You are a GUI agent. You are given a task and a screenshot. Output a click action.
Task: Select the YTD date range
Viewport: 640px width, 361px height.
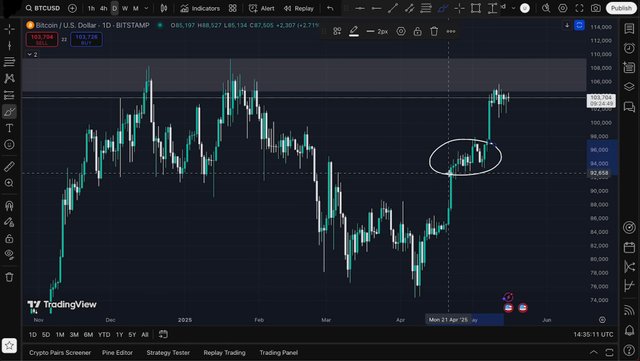click(x=104, y=334)
